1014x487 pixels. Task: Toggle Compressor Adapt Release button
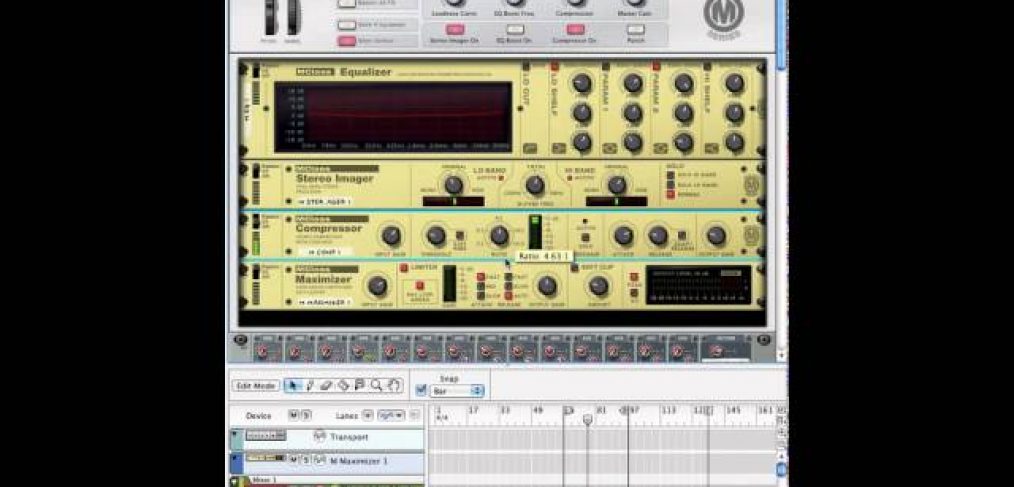681,236
